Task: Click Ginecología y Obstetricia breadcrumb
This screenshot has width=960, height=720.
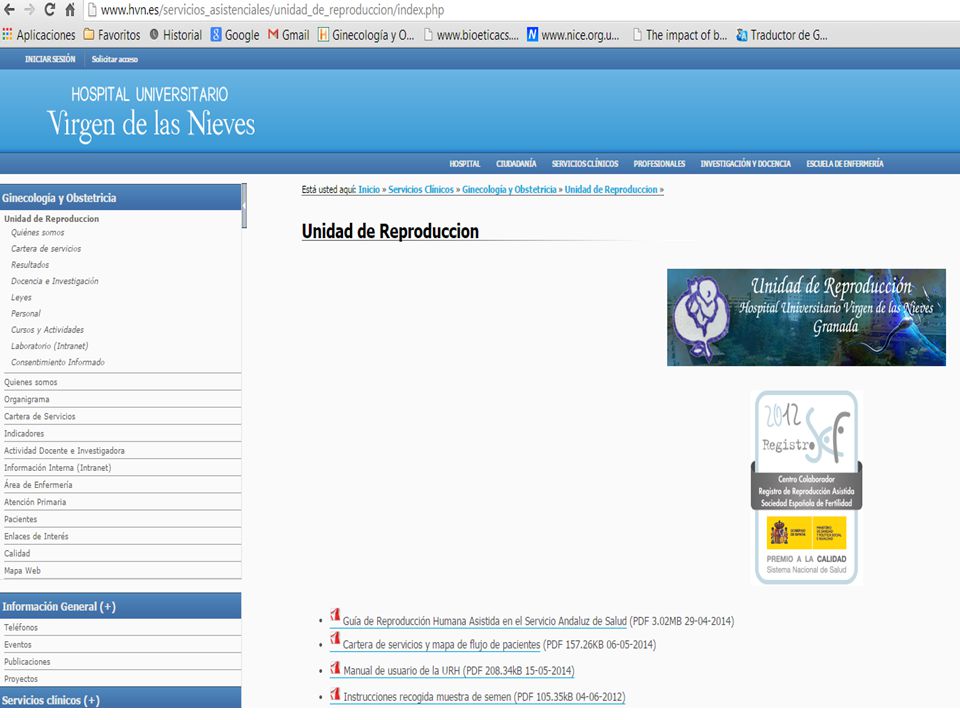Action: click(x=509, y=190)
